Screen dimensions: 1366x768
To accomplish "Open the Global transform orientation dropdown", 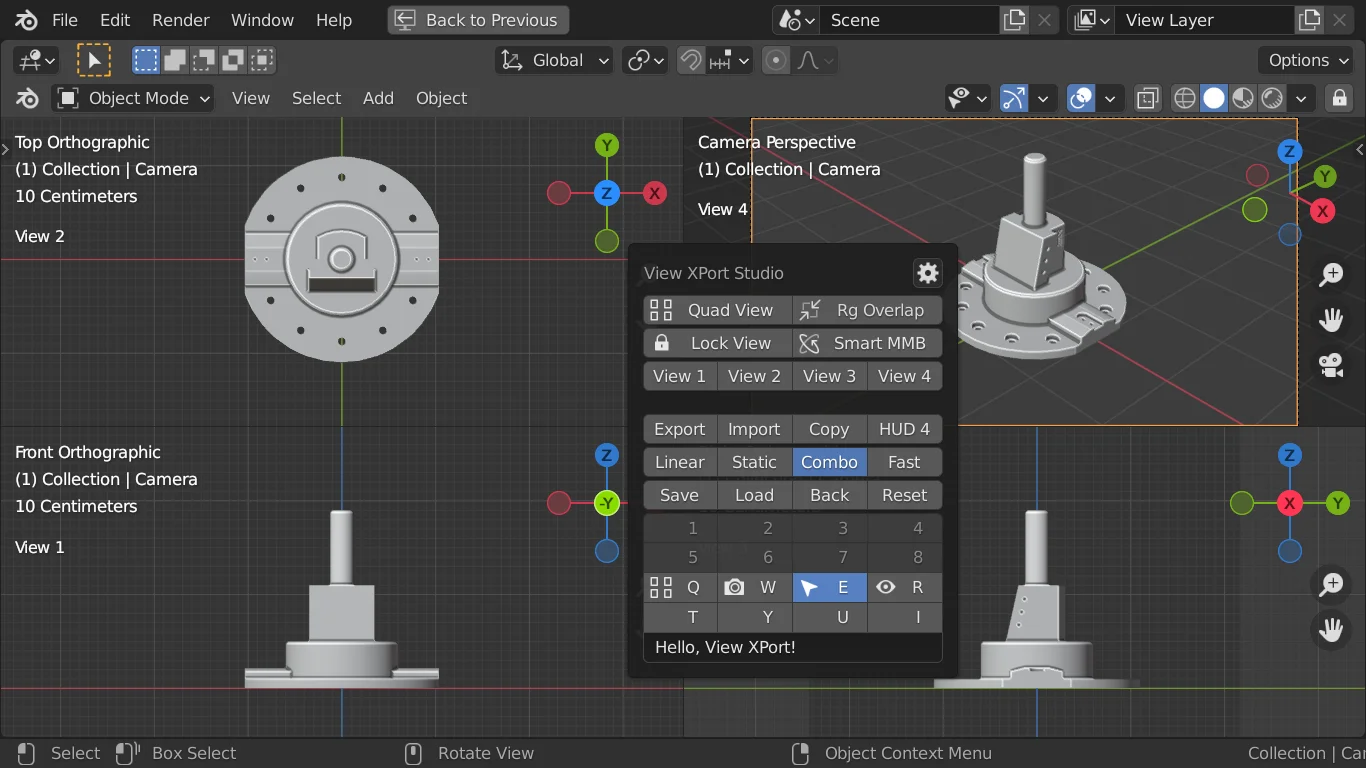I will pos(553,60).
